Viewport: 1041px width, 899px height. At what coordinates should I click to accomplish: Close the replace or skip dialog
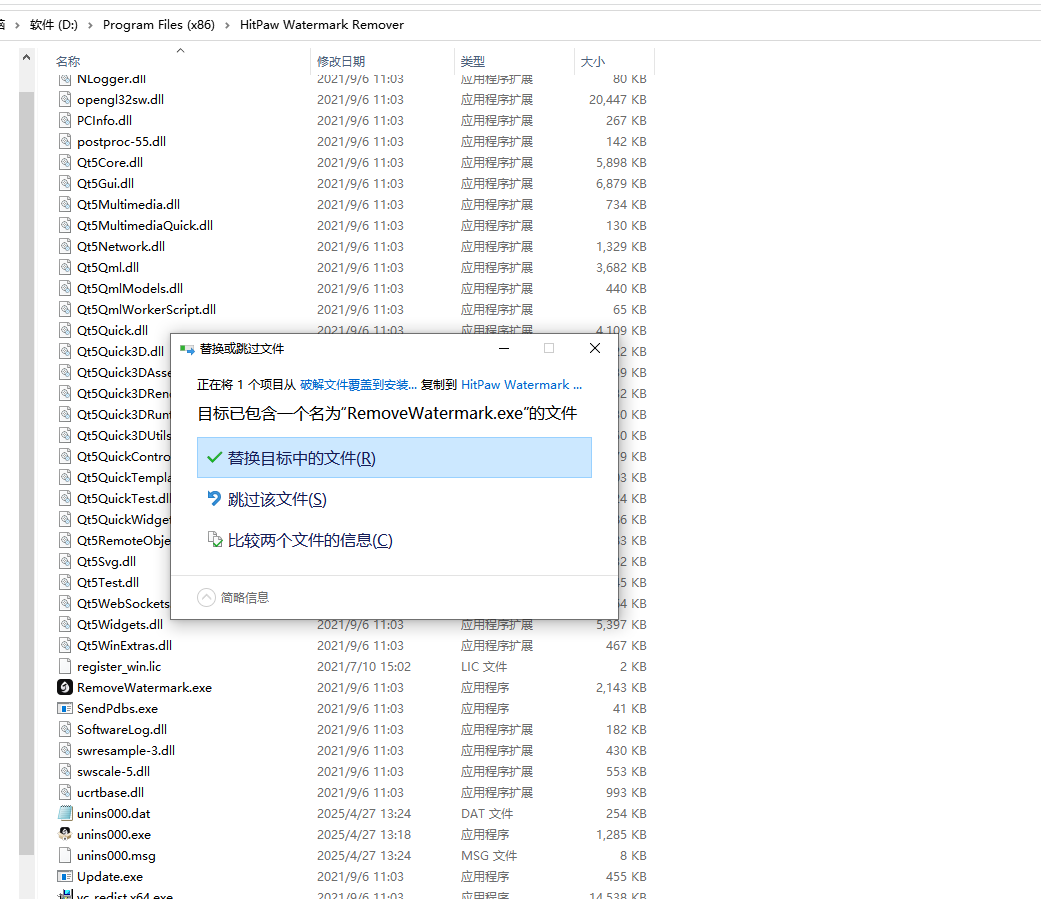[595, 349]
